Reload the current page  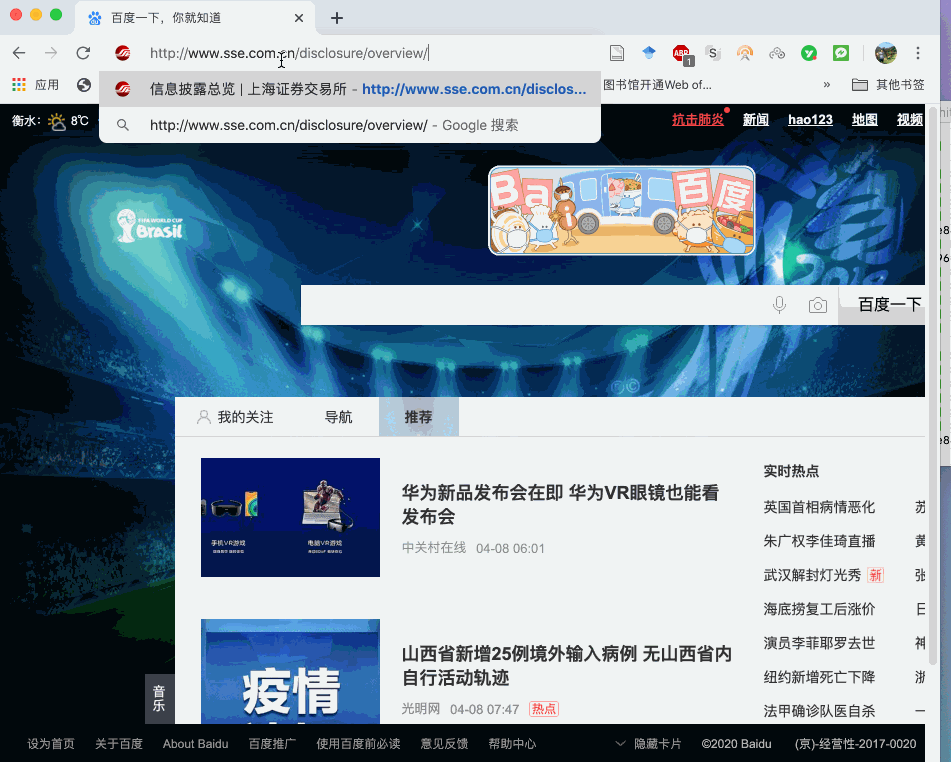(83, 53)
